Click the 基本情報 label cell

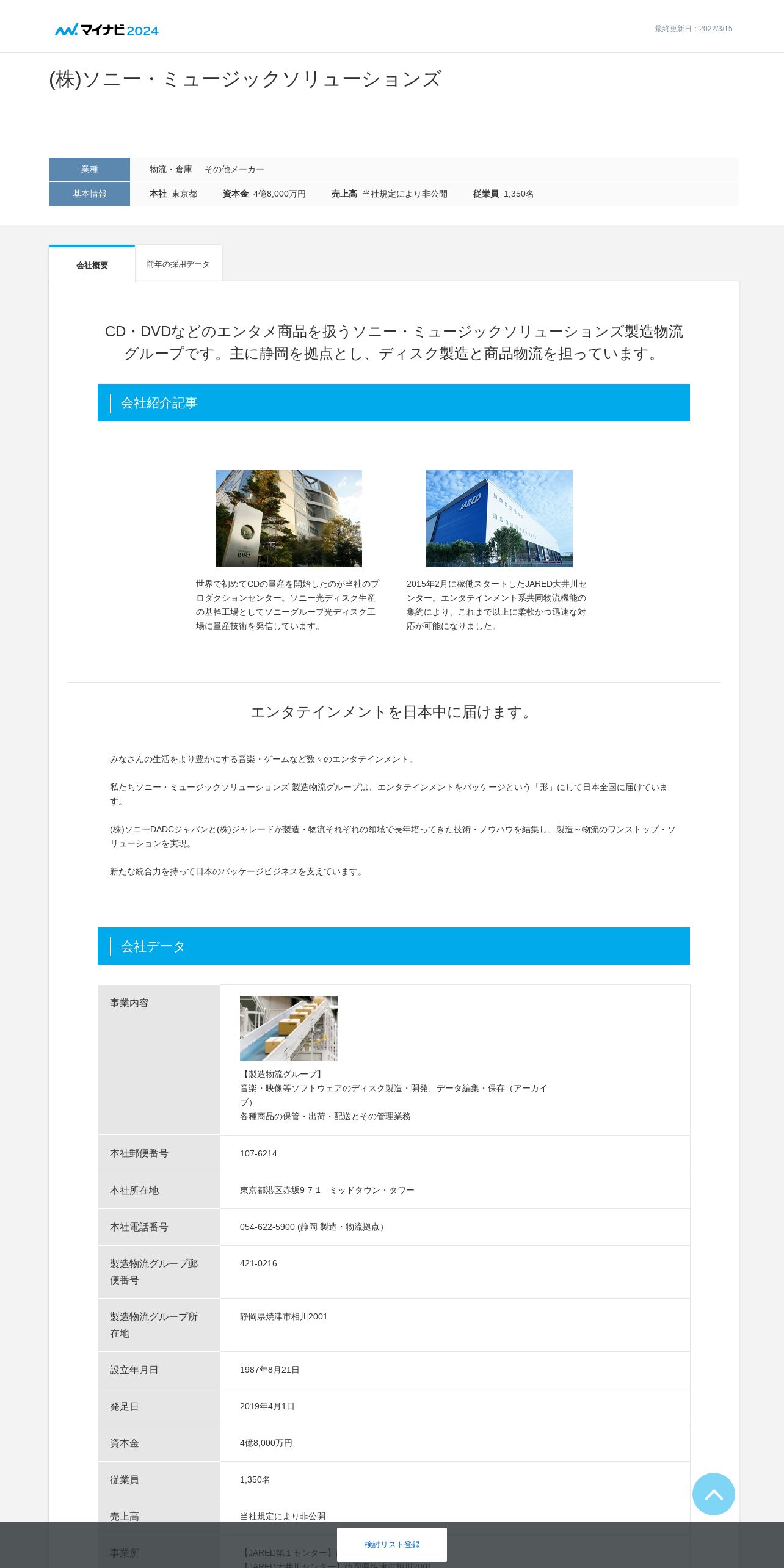click(89, 194)
